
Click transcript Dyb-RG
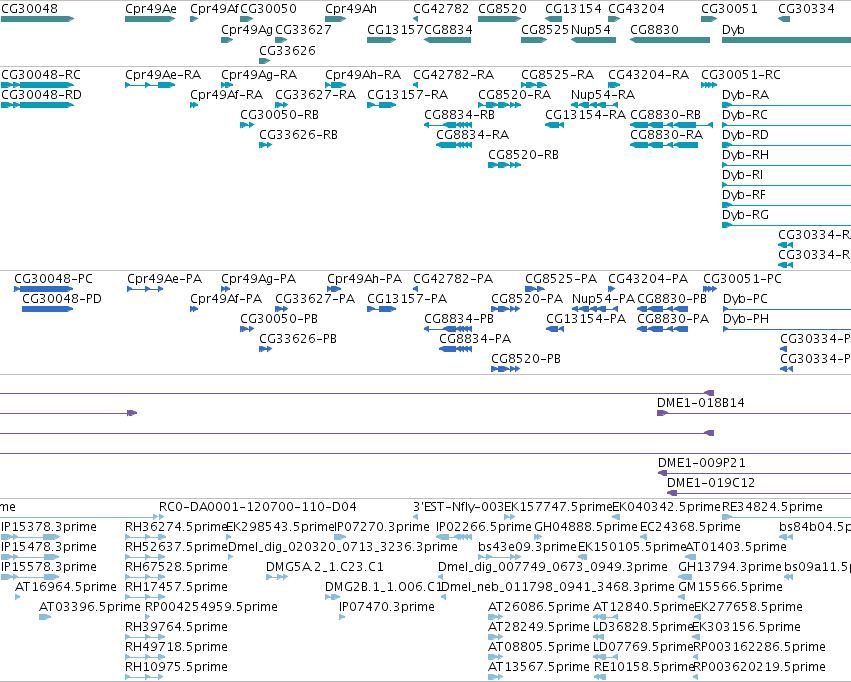pos(745,215)
